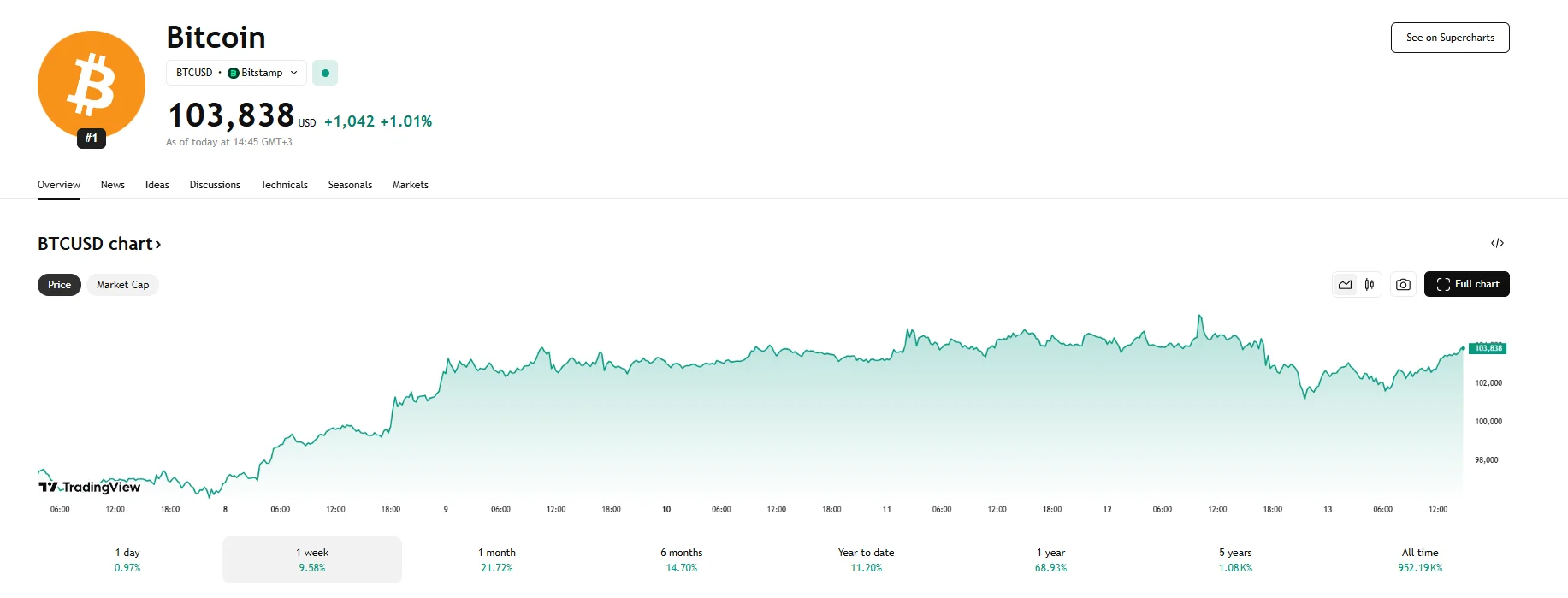
Task: Switch to candlestick chart style icon
Action: [x=1370, y=285]
